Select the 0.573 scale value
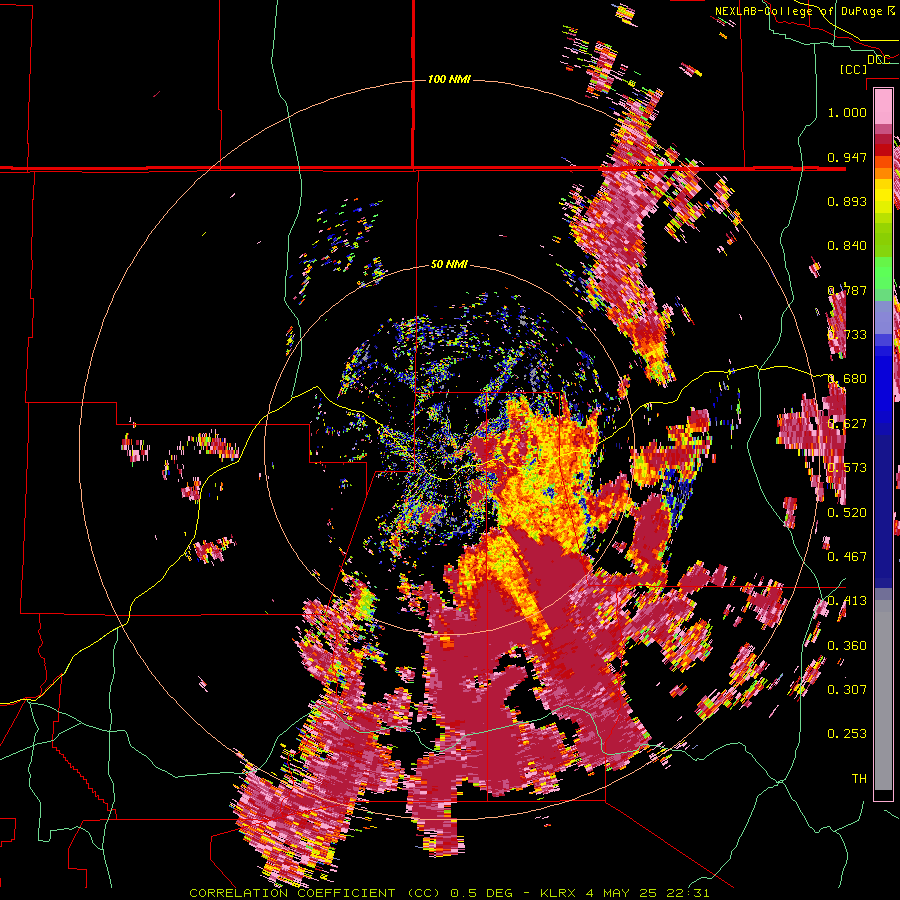Viewport: 900px width, 900px height. point(847,468)
